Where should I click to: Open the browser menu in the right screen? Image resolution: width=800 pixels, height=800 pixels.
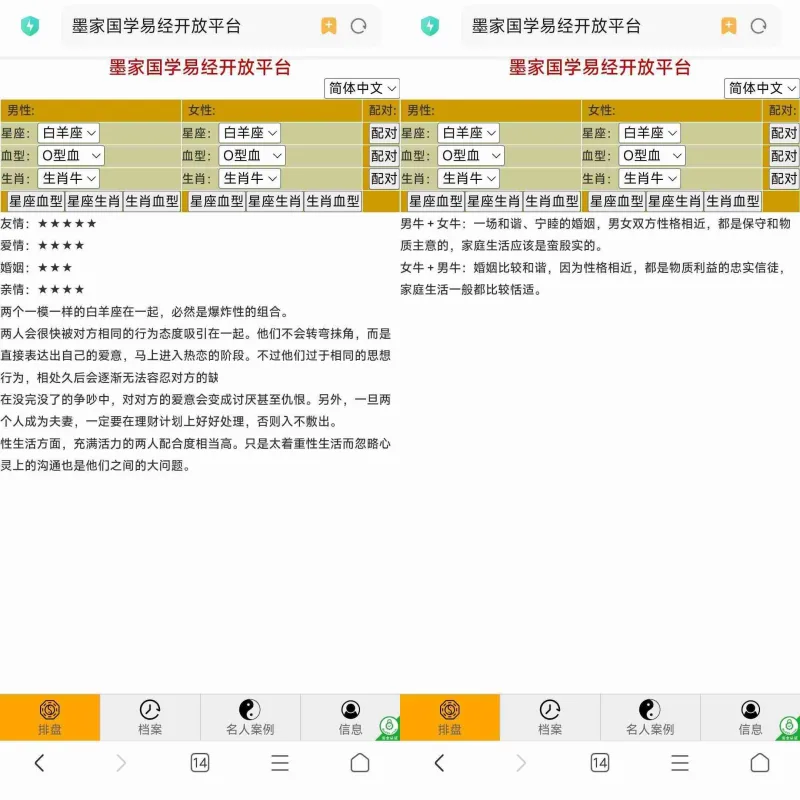point(680,763)
